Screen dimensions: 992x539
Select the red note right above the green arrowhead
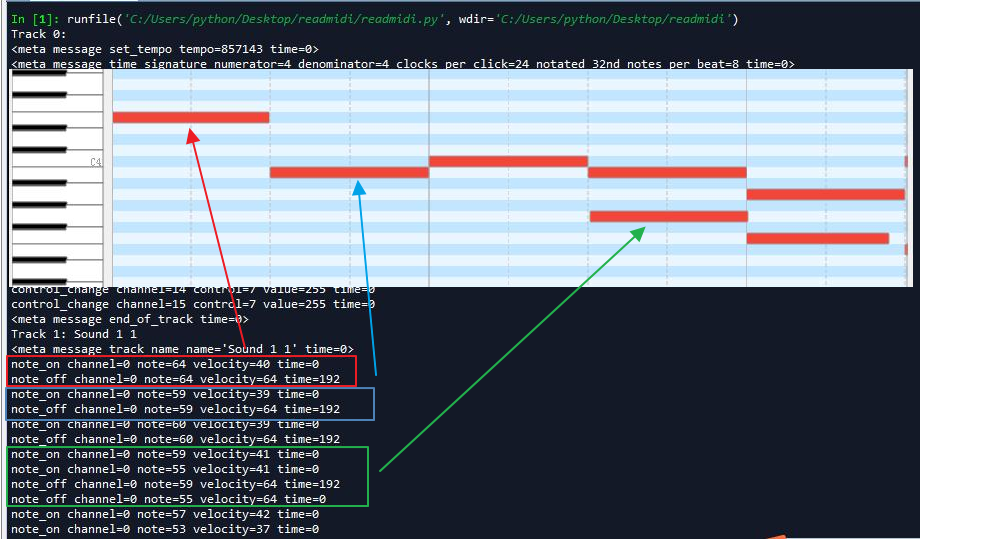pyautogui.click(x=669, y=216)
